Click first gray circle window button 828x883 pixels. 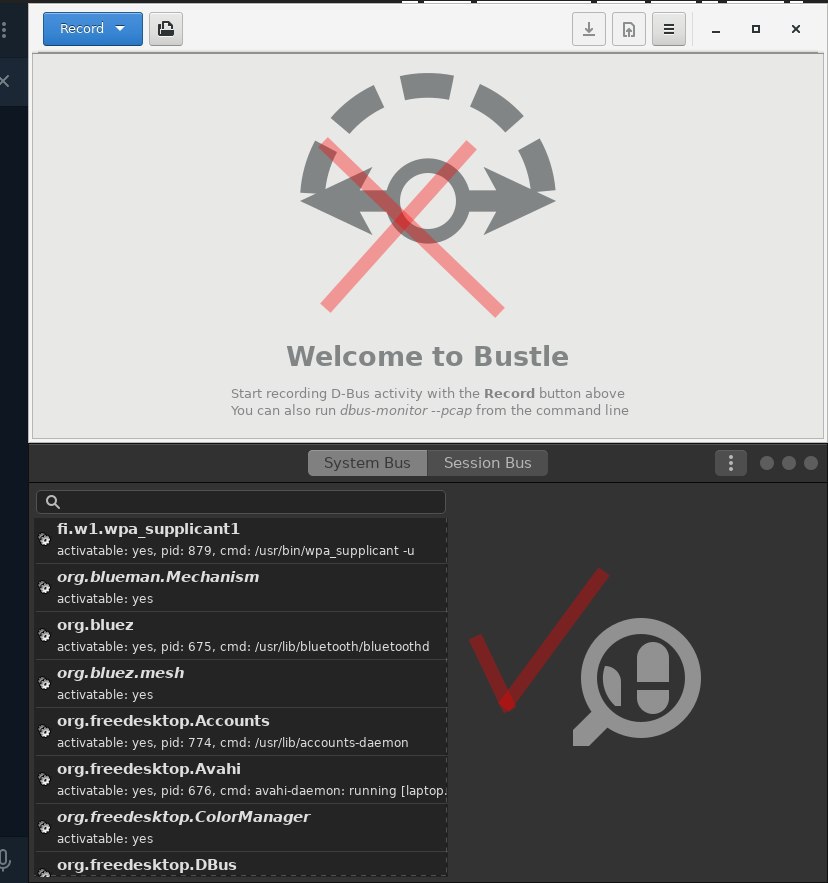767,463
